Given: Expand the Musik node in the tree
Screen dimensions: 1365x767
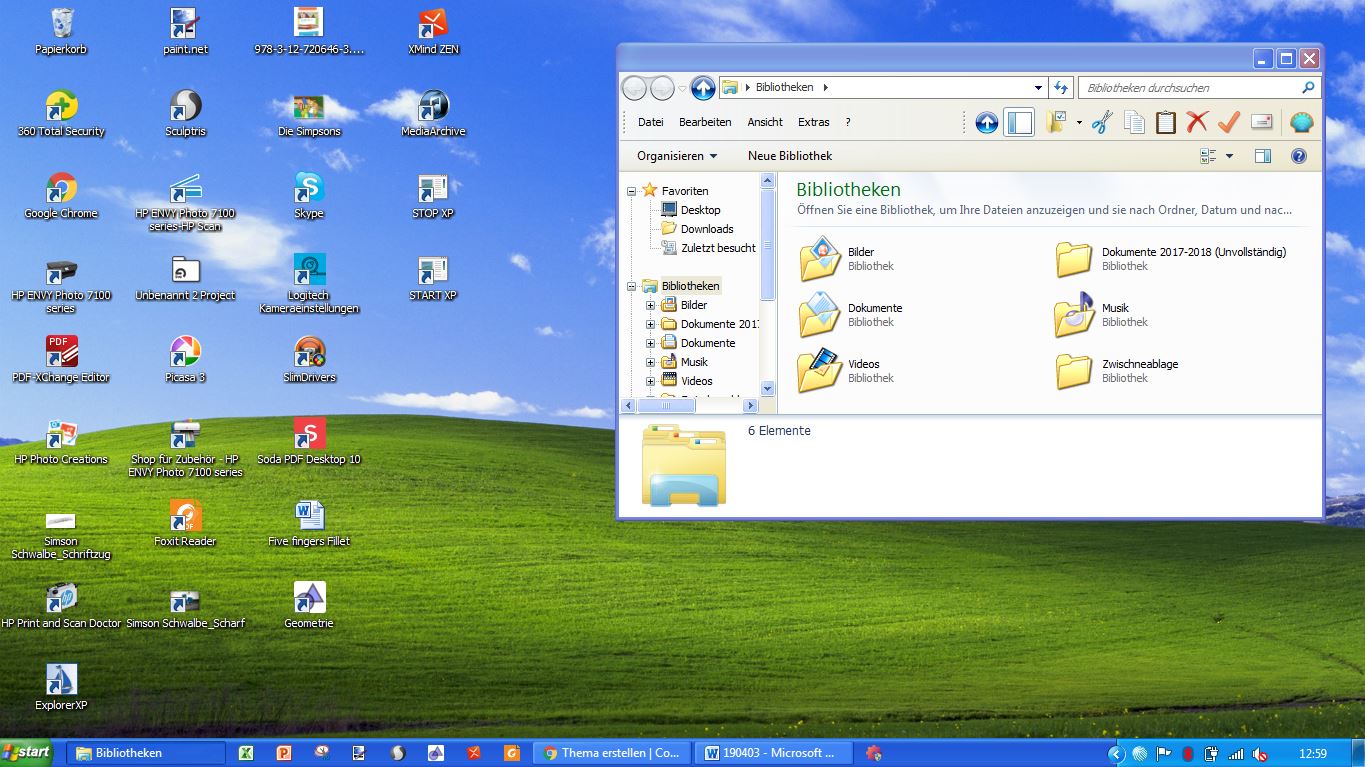Looking at the screenshot, I should (x=650, y=362).
